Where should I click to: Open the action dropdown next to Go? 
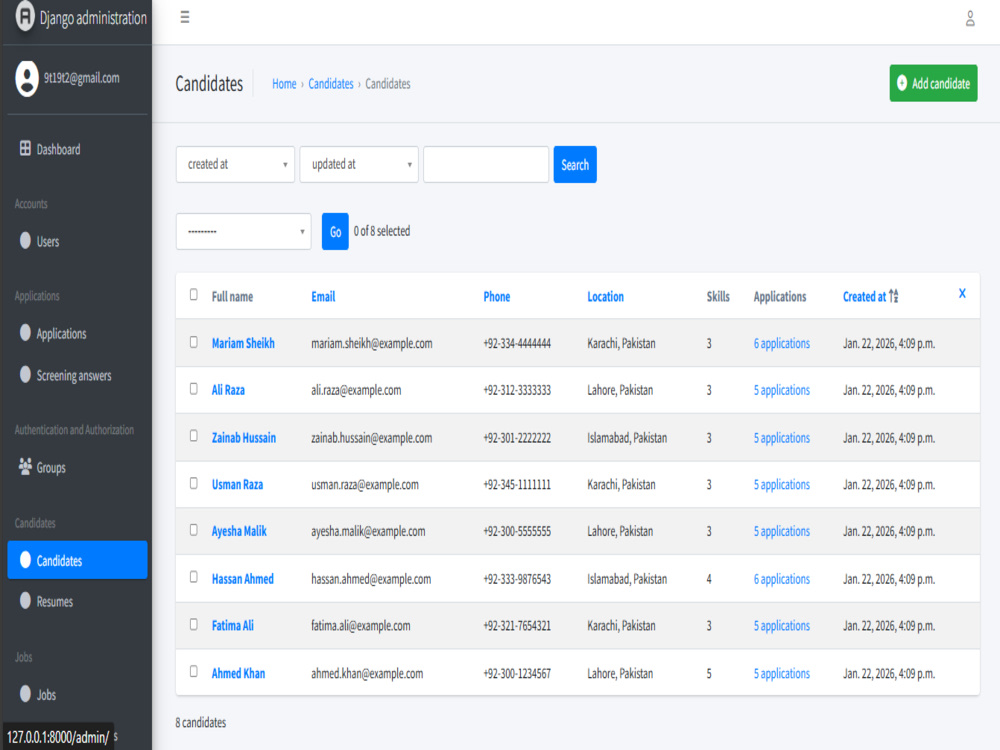pos(244,232)
